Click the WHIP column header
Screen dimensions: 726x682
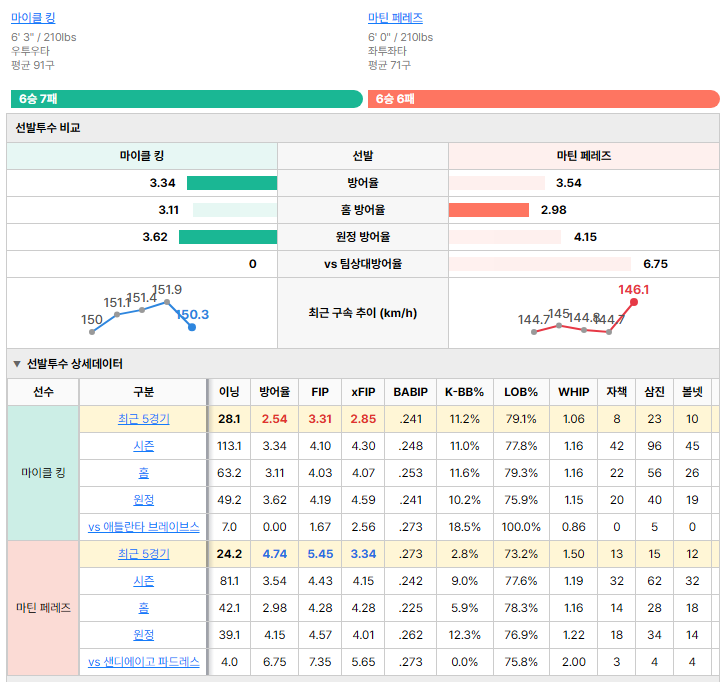[x=574, y=392]
